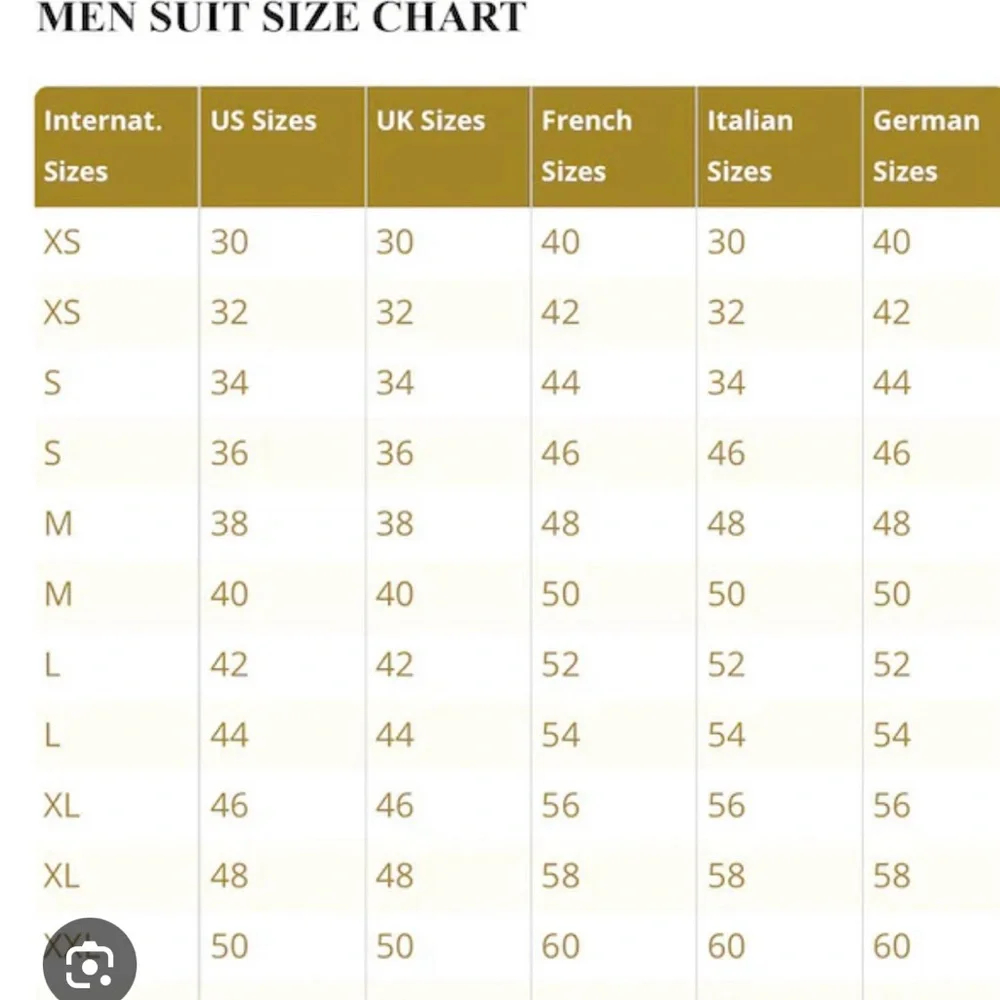Click US size 50 cell
This screenshot has height=1000, width=1000.
pyautogui.click(x=229, y=946)
